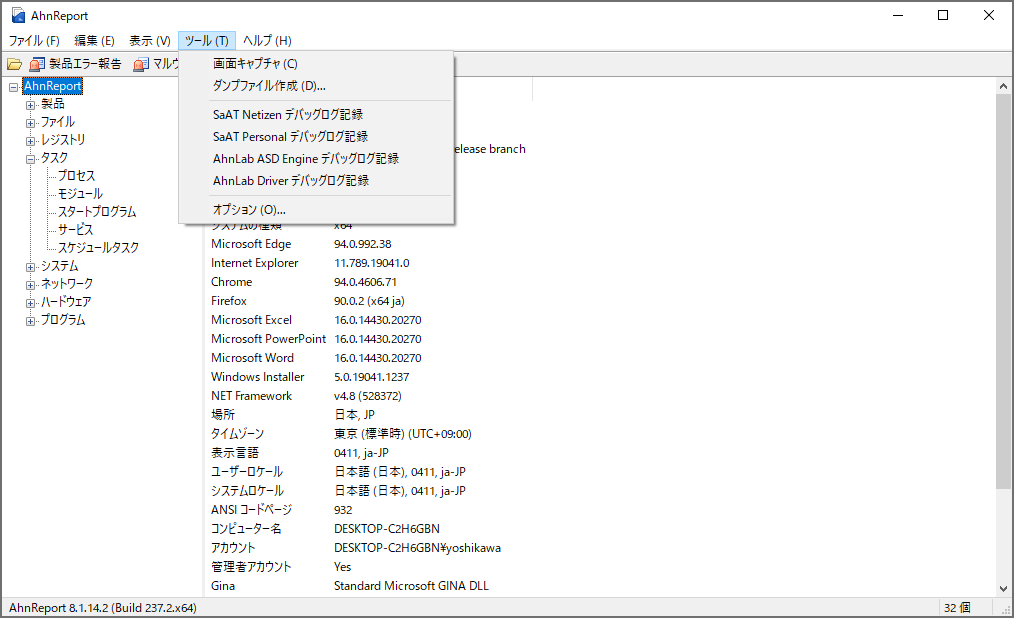Select モジュール under タスク
The height and width of the screenshot is (618, 1014).
[x=80, y=194]
